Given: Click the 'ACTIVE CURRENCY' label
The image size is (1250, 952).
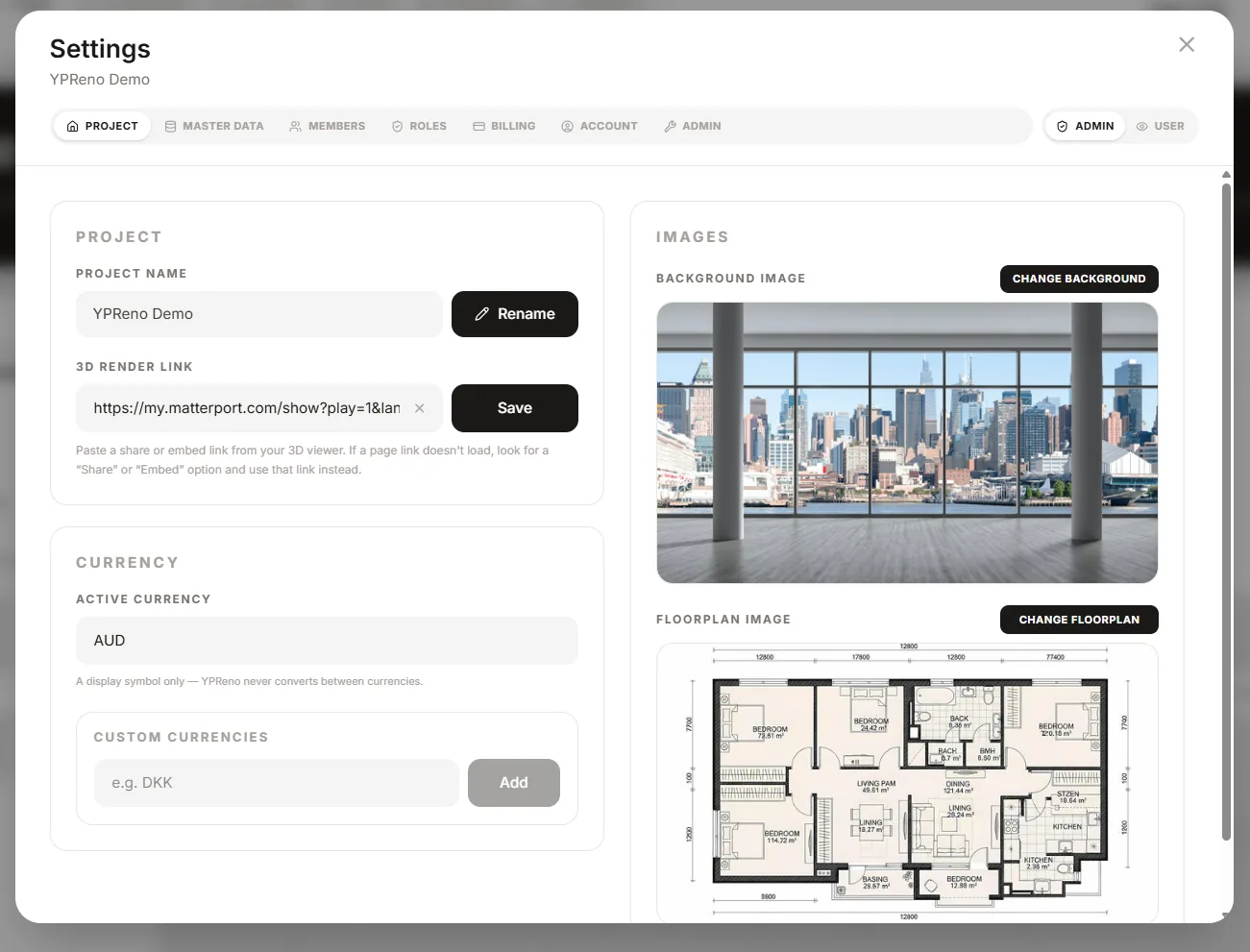Looking at the screenshot, I should pyautogui.click(x=143, y=599).
